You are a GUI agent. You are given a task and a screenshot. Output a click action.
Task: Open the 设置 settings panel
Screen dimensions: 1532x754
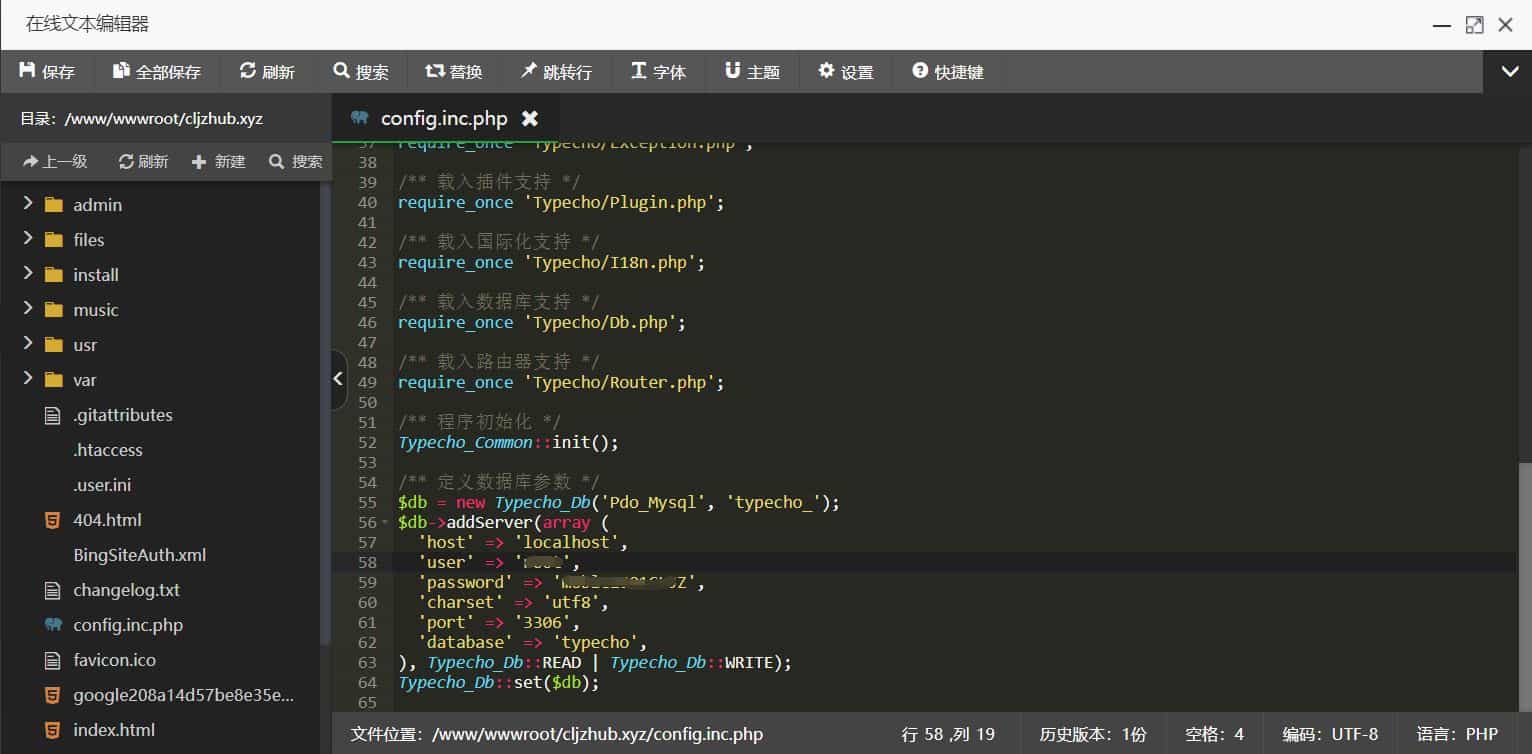846,72
